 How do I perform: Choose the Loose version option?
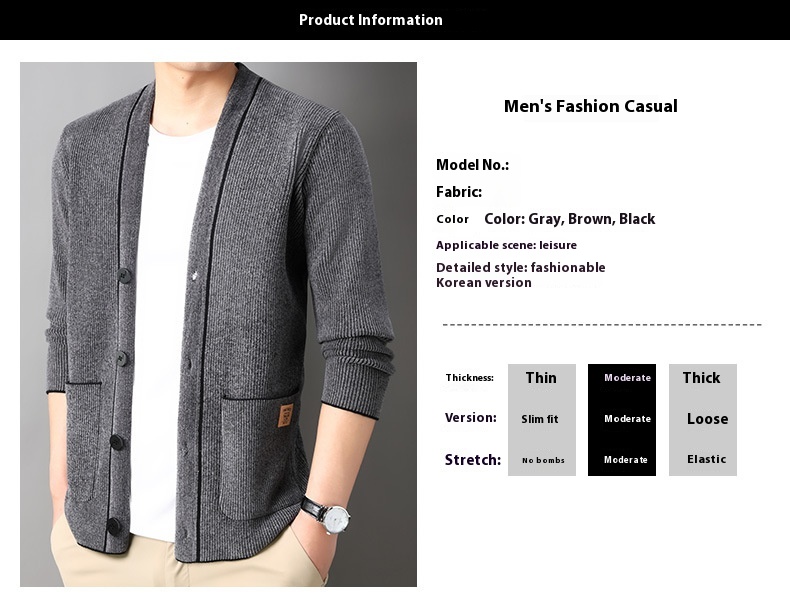tap(707, 419)
